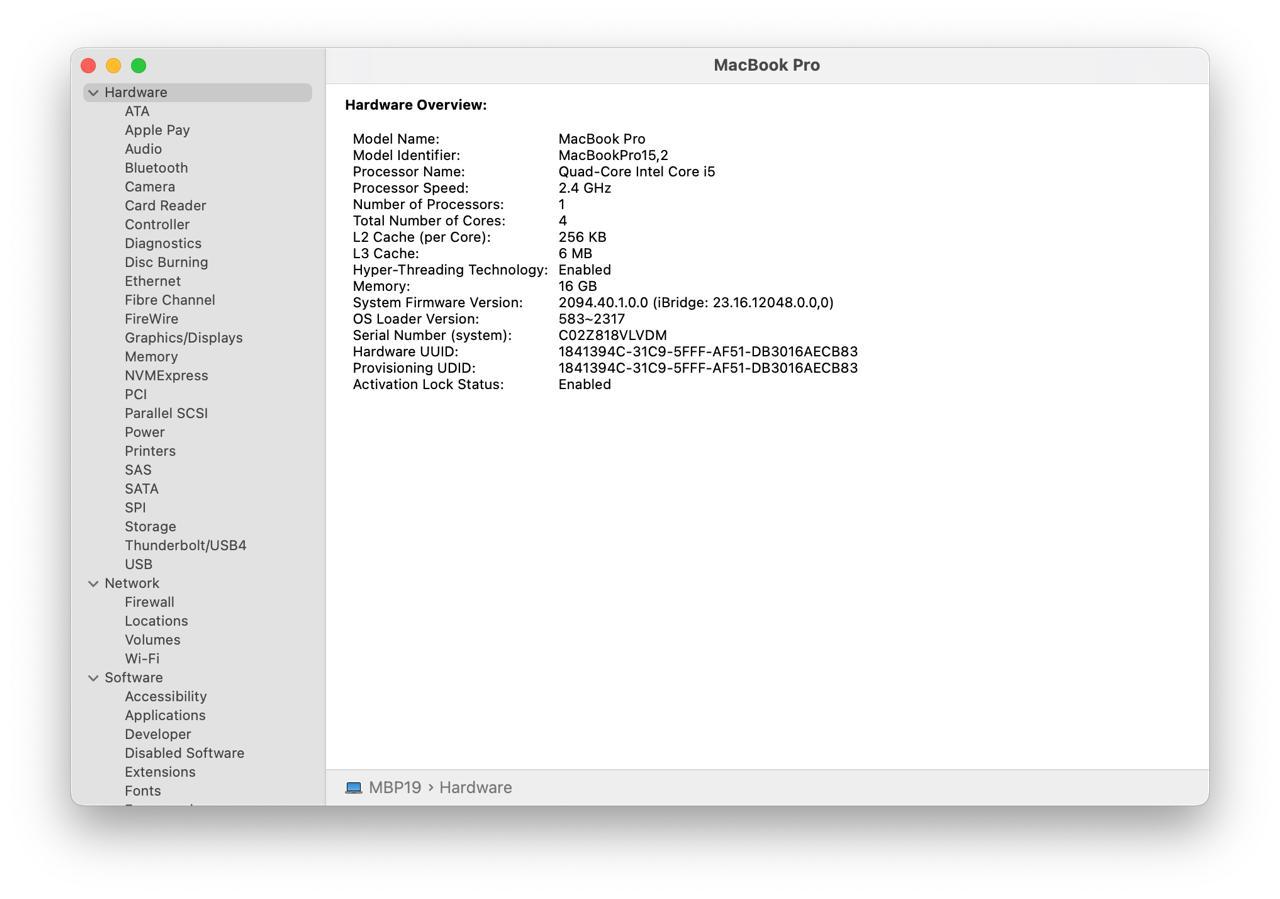Show Storage information
Screen dimensions: 1280x899
(x=150, y=527)
